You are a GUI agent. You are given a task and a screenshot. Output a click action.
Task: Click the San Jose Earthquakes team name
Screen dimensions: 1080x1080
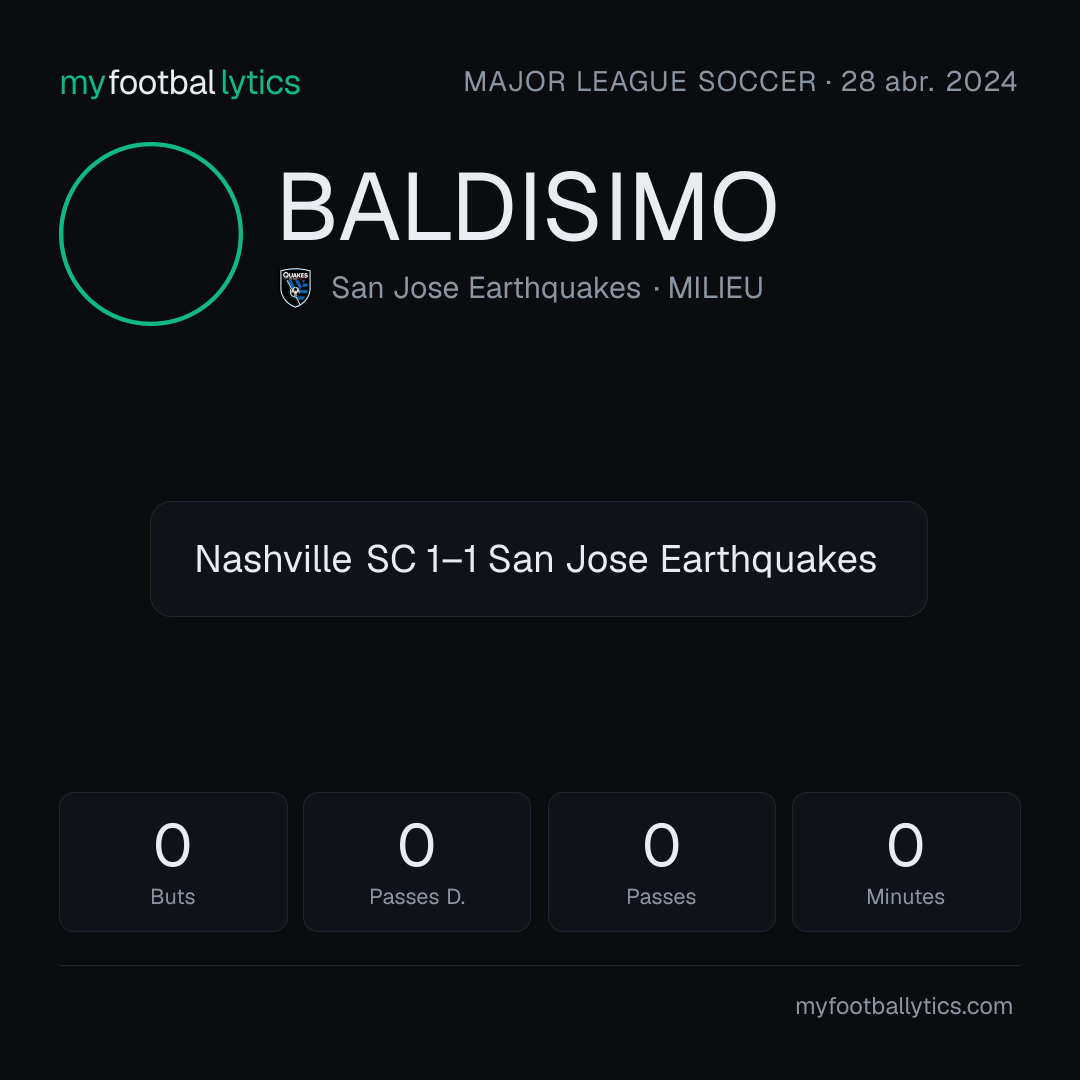pyautogui.click(x=486, y=288)
